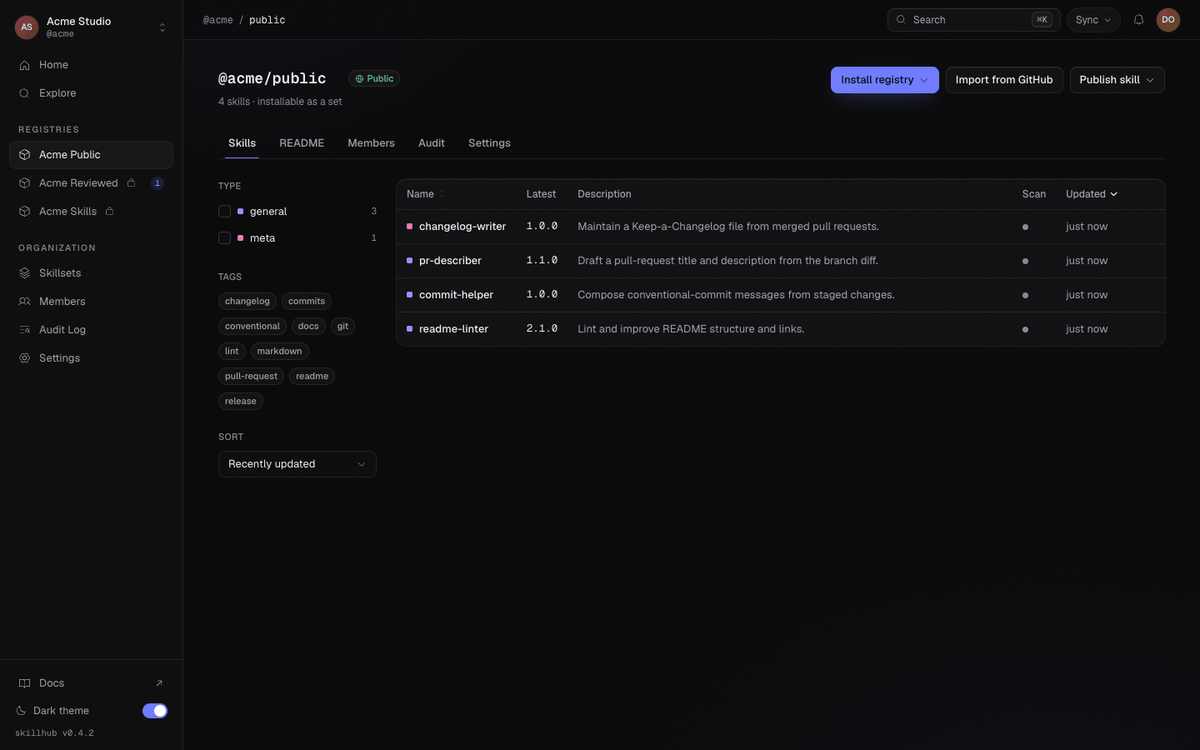Click the external link arrow beside Docs
The image size is (1200, 750).
coord(159,683)
